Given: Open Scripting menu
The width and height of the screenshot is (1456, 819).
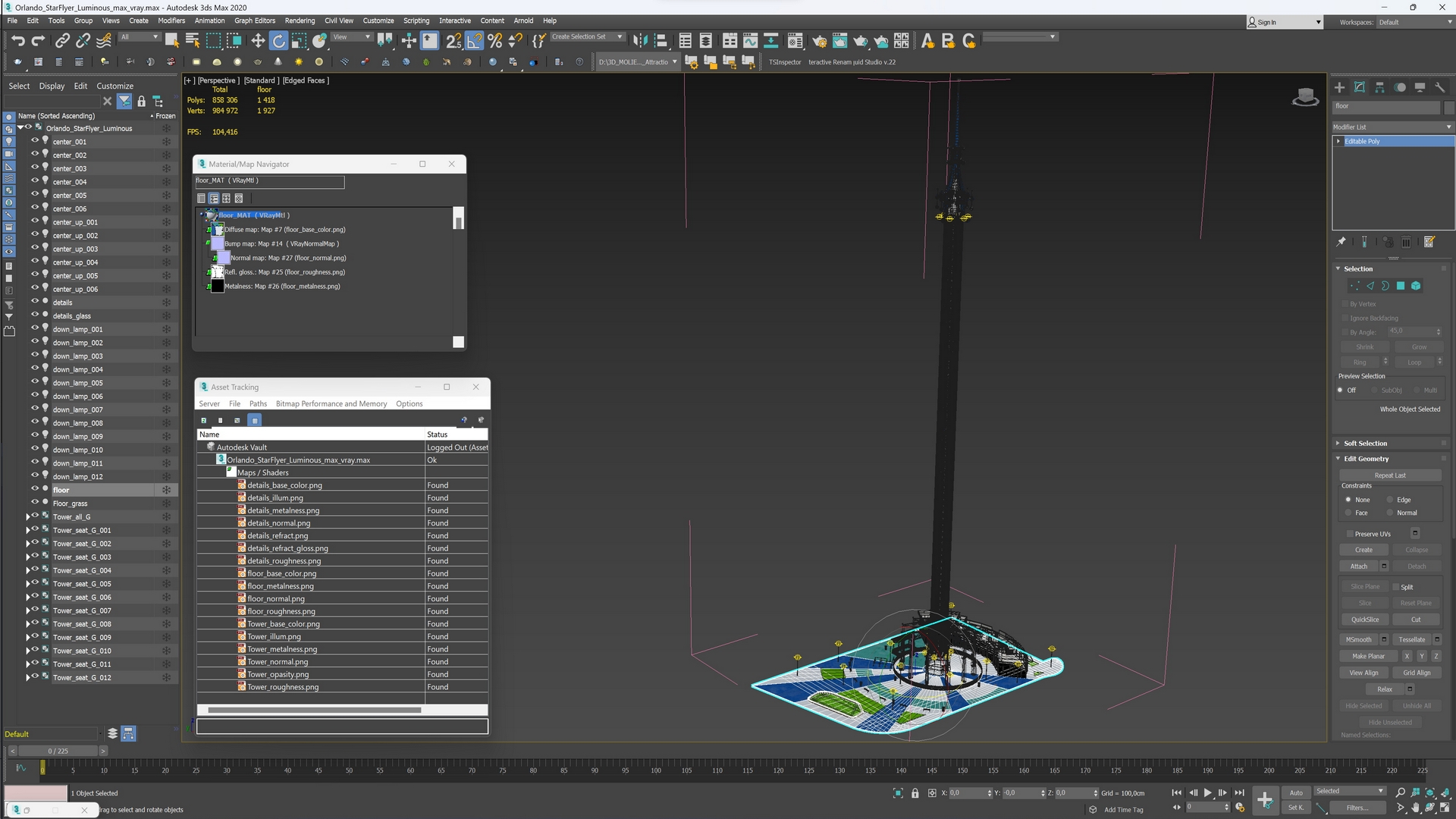Looking at the screenshot, I should (416, 20).
